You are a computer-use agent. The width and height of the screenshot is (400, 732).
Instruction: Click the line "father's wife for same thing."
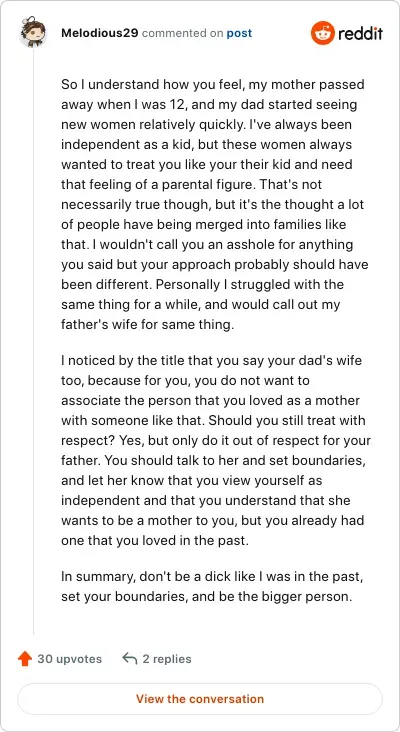click(147, 324)
